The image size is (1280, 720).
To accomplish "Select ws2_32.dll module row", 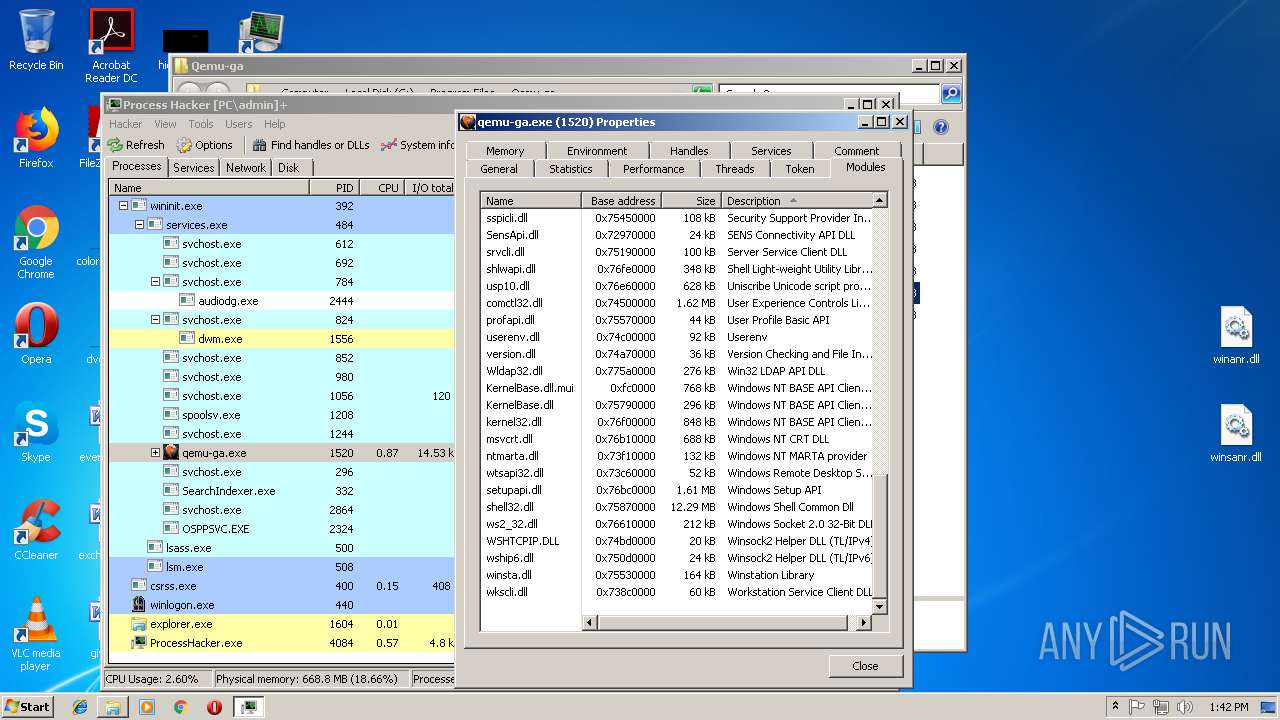I will pos(677,524).
